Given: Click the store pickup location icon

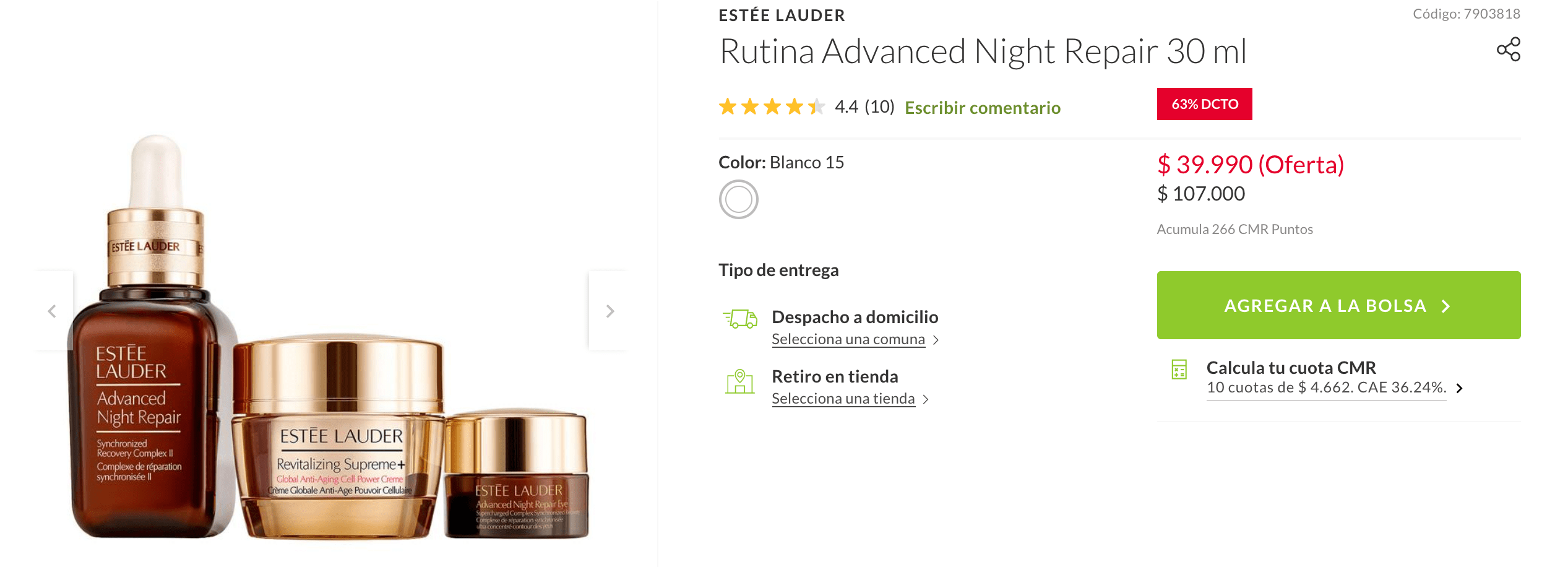Looking at the screenshot, I should 739,381.
